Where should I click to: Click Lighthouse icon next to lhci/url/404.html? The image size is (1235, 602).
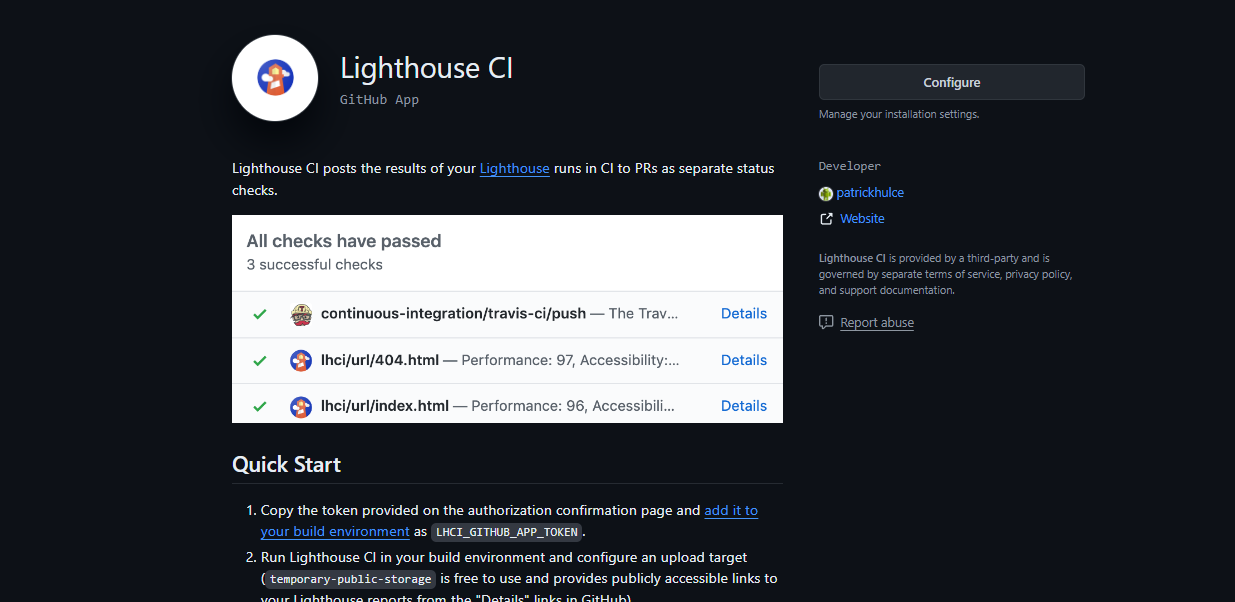pos(301,360)
